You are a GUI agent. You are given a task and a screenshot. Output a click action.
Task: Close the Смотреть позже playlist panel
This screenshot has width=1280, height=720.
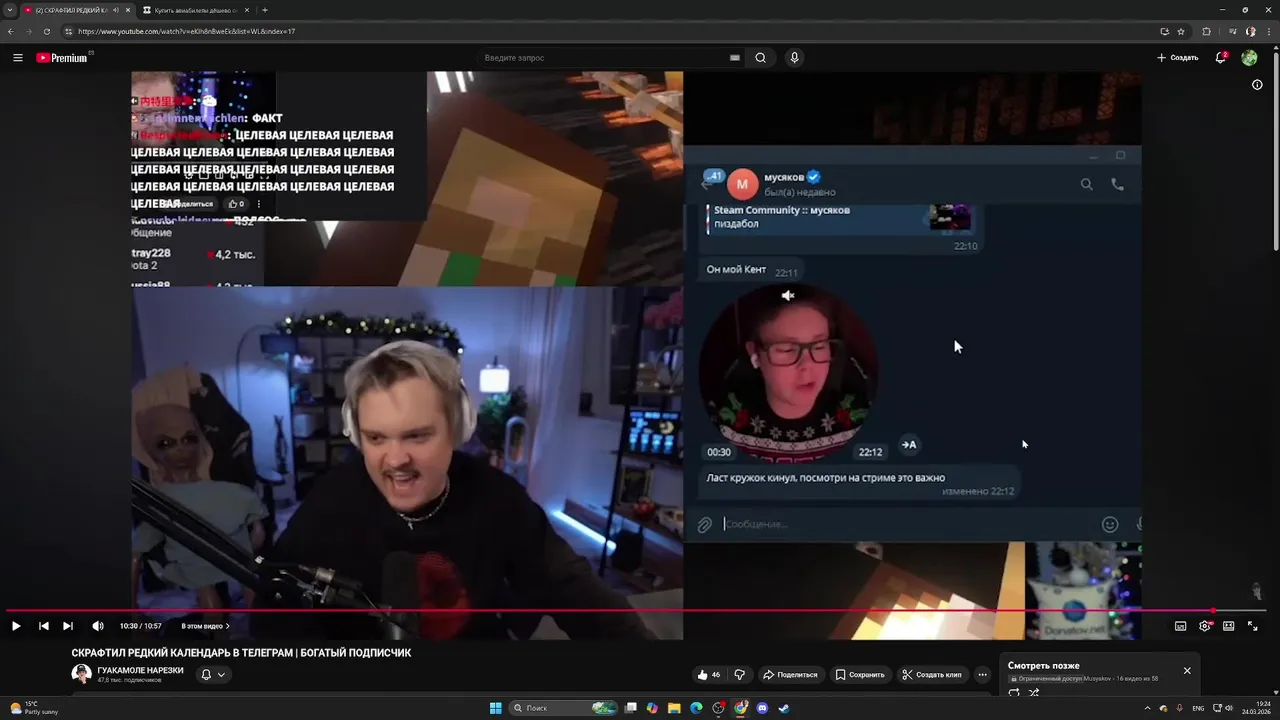tap(1187, 670)
